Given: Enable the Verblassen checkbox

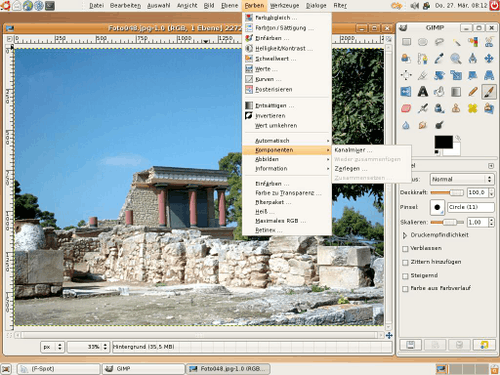Looking at the screenshot, I should click(x=405, y=249).
